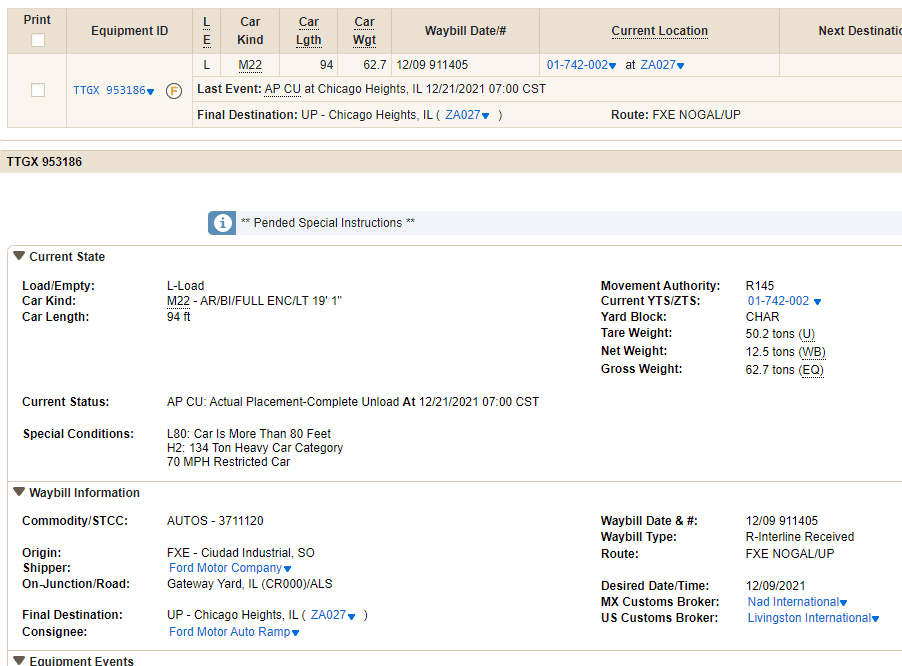The image size is (902, 666).
Task: Open ZA027 dropdown in Current Location cell
Action: pyautogui.click(x=663, y=65)
